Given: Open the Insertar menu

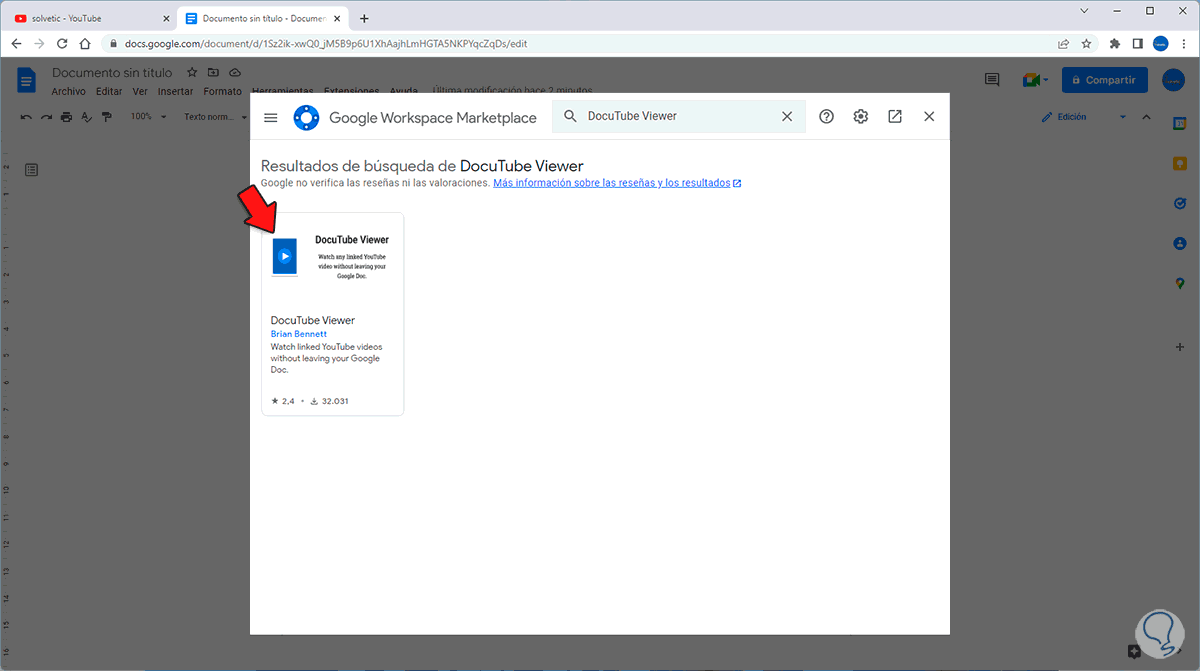Looking at the screenshot, I should click(x=175, y=91).
